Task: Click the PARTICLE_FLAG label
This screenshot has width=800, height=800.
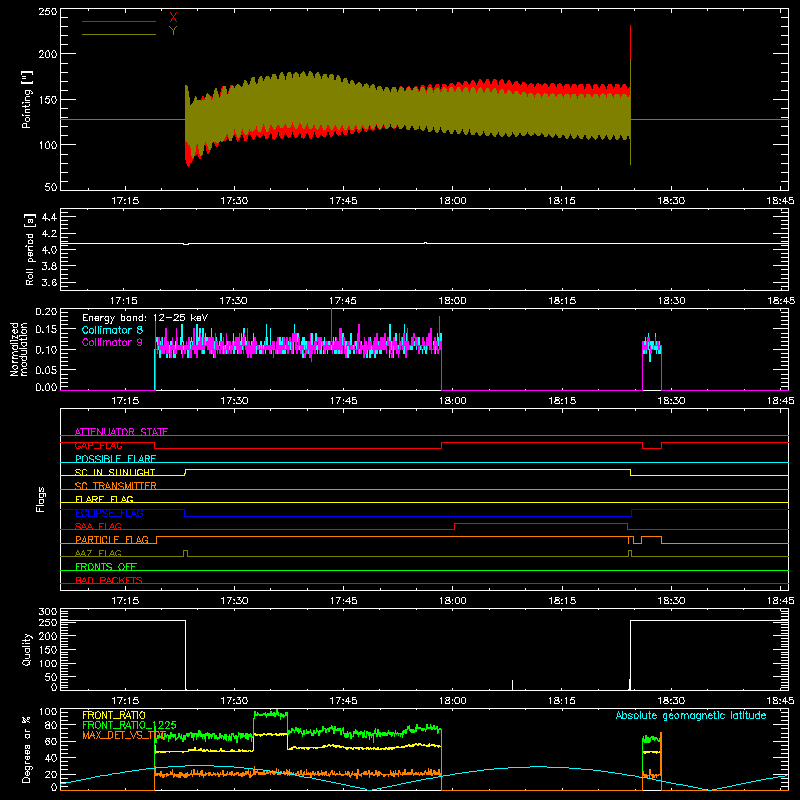Action: tap(112, 540)
